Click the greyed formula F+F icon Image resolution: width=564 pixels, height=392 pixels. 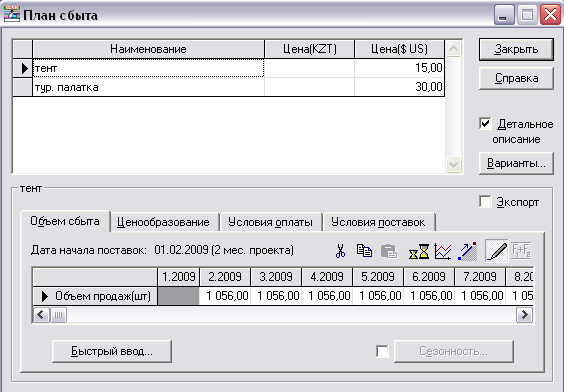[521, 251]
